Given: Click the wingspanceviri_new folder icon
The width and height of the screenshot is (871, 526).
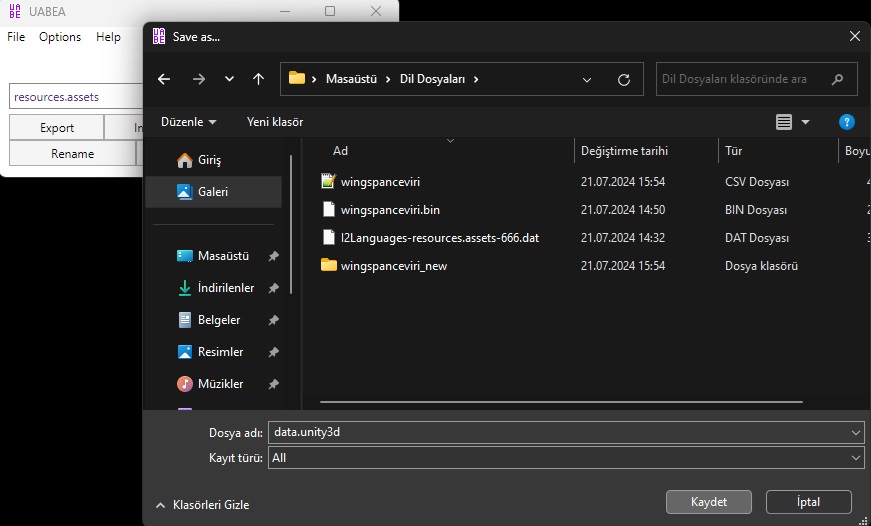Looking at the screenshot, I should (329, 264).
